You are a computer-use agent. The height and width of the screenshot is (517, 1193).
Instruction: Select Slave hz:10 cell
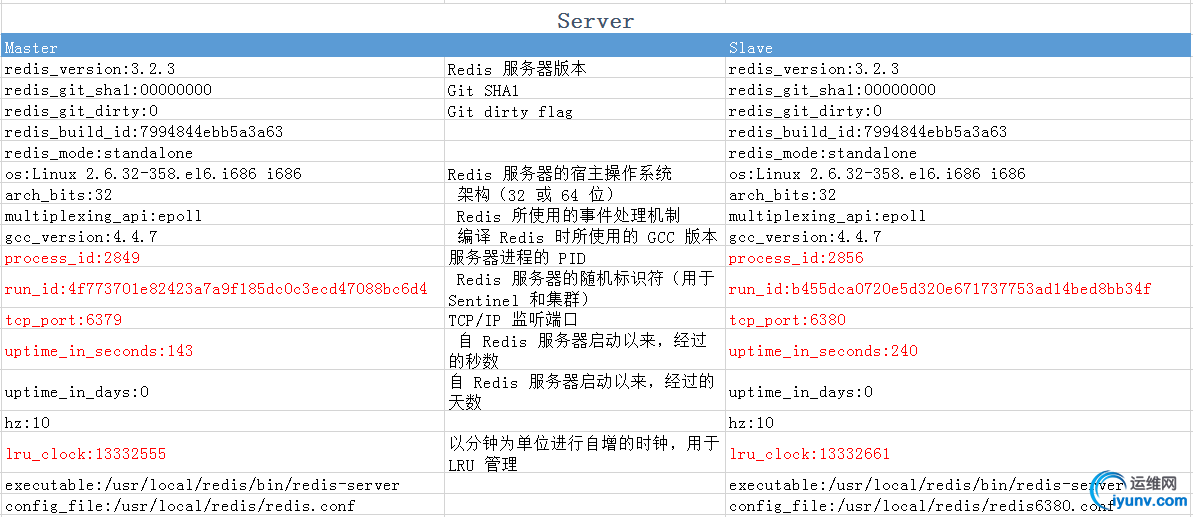[959, 422]
